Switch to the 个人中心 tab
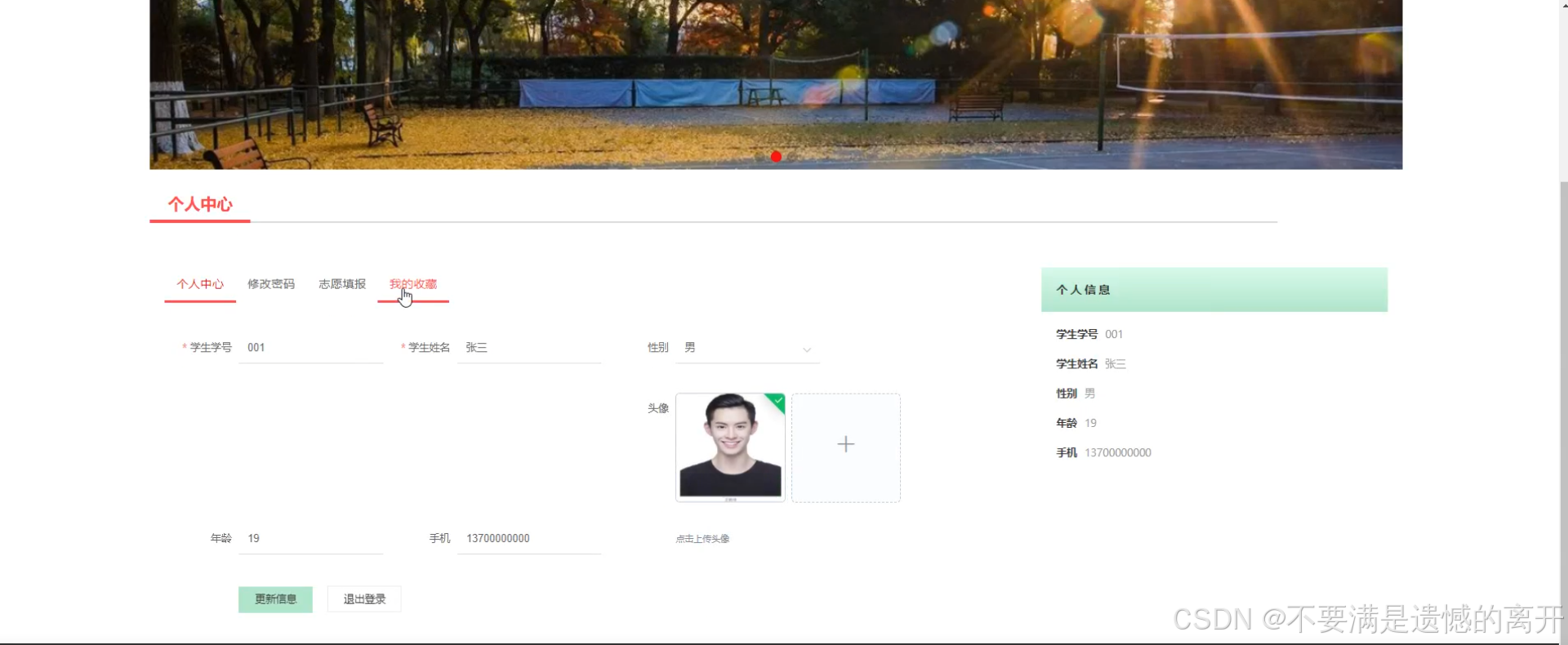 [200, 284]
